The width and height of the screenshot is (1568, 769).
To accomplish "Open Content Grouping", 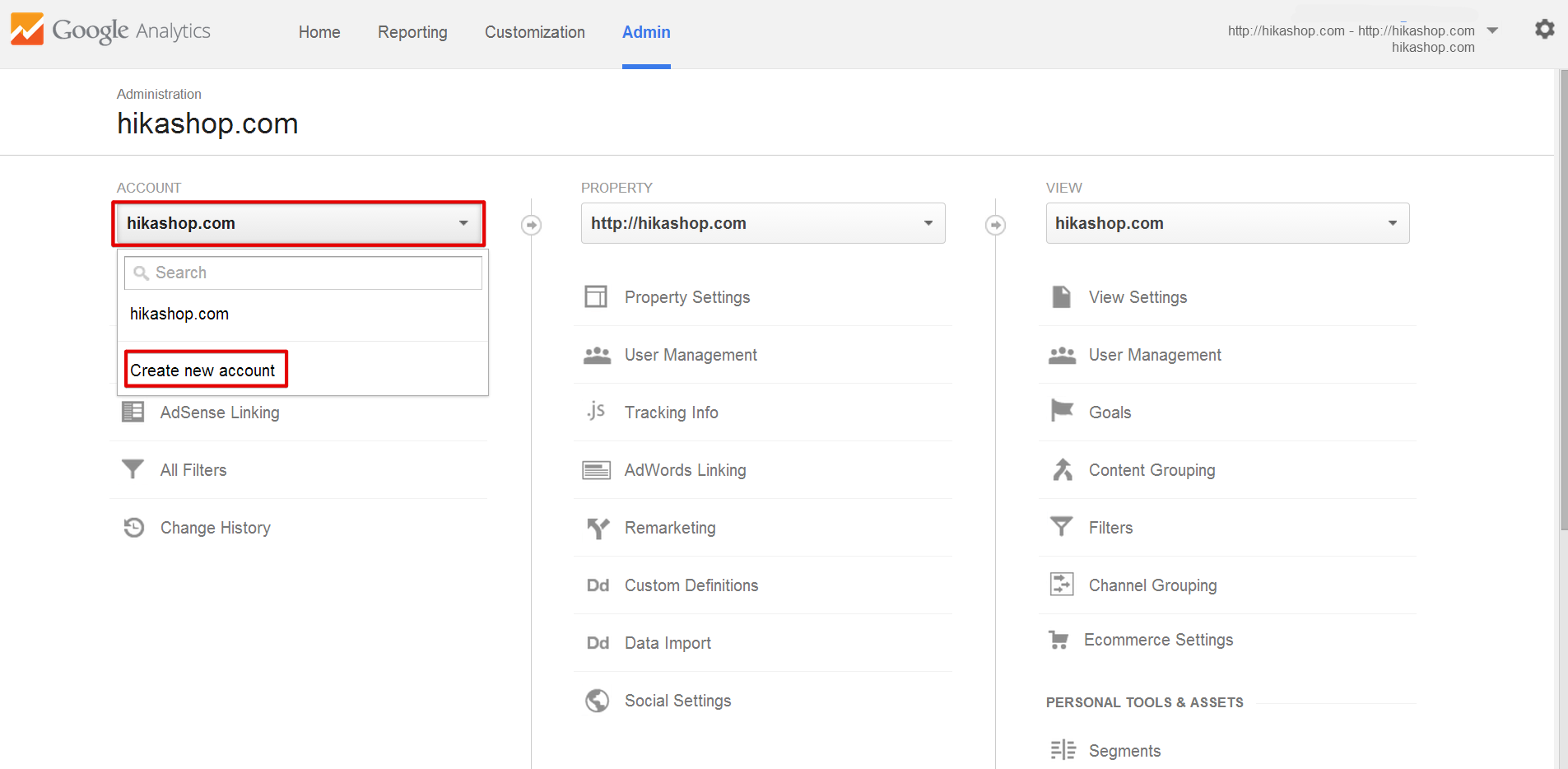I will [x=1152, y=470].
